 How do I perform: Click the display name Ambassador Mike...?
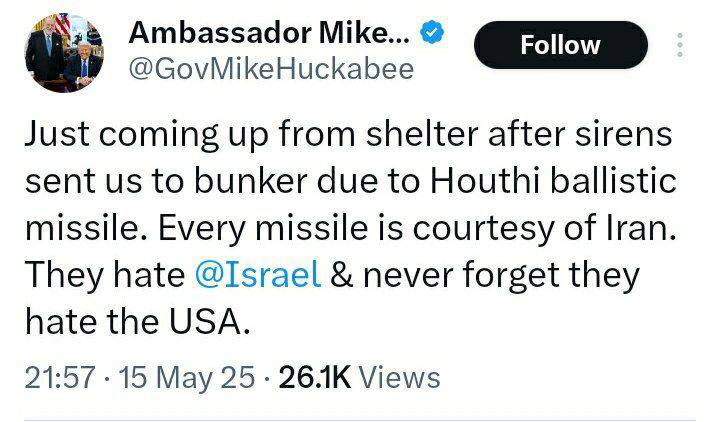click(x=270, y=34)
